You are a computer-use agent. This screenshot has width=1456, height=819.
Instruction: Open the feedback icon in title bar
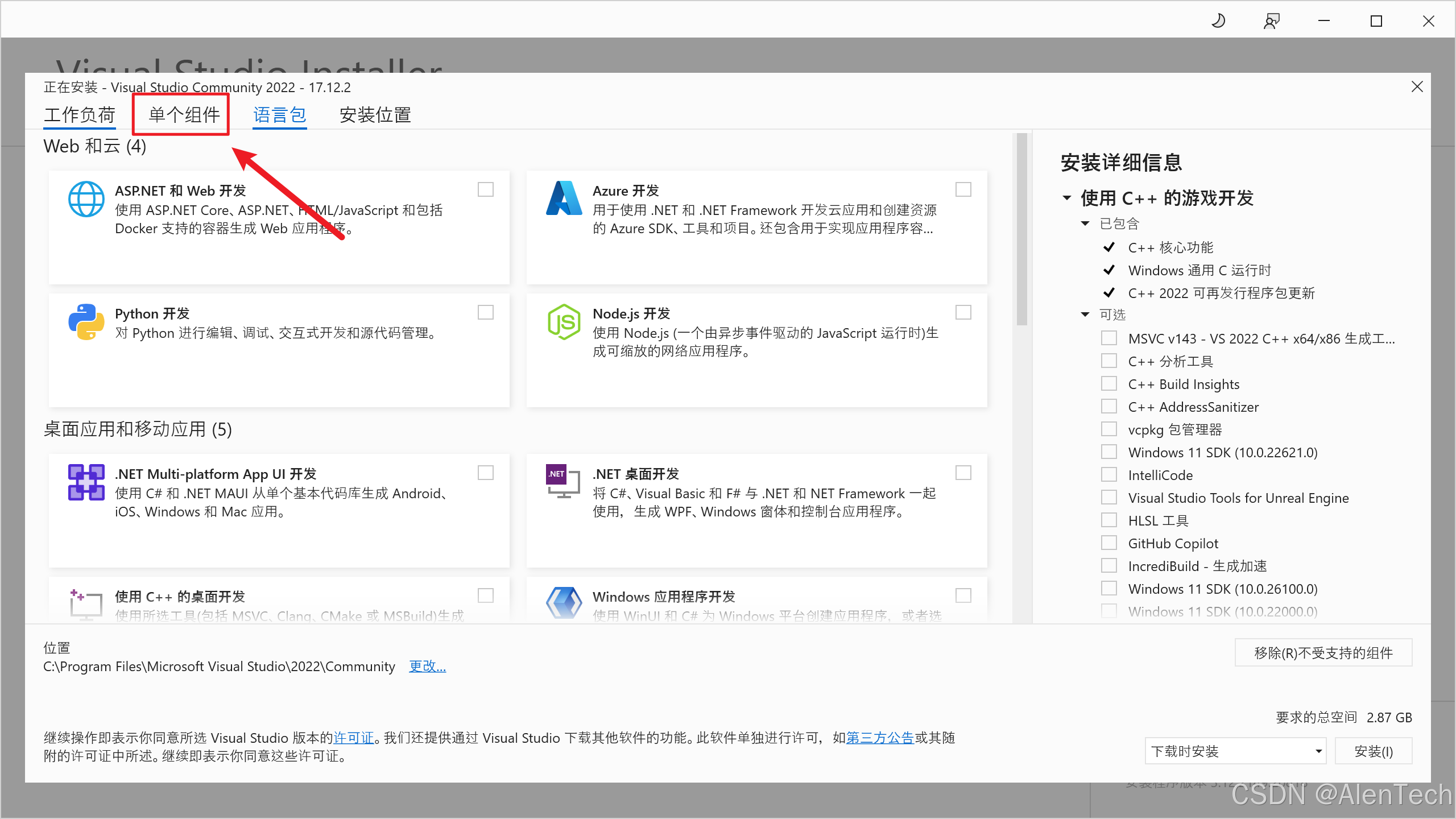click(x=1271, y=22)
